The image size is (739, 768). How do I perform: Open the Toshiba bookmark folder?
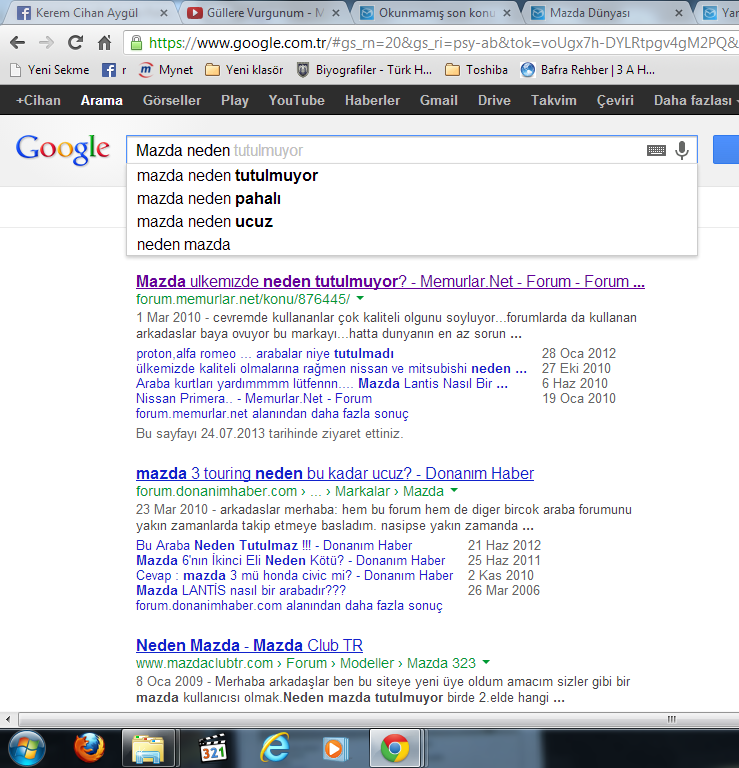[x=476, y=70]
